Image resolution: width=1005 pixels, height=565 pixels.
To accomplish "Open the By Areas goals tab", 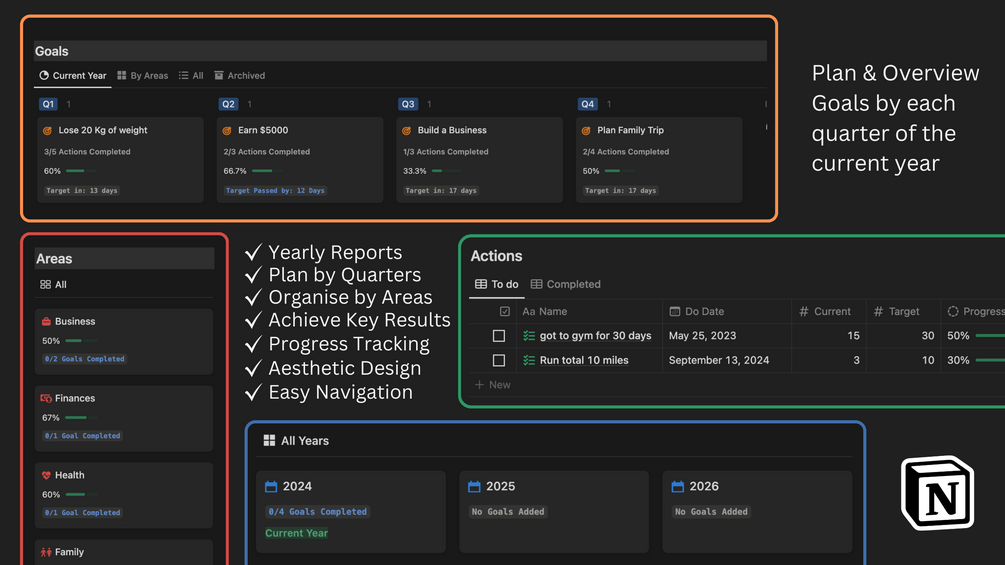I will (142, 76).
